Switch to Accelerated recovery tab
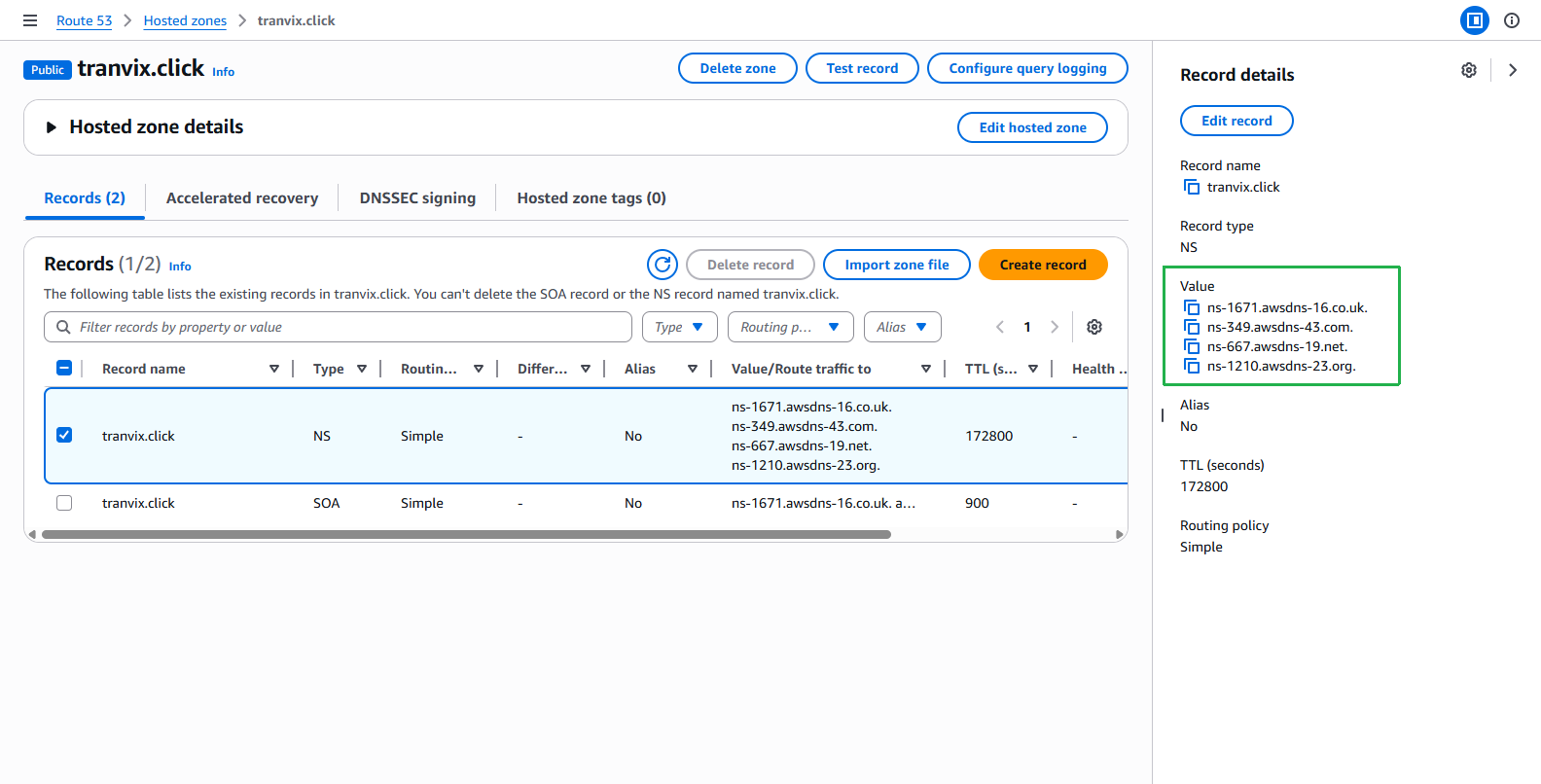 (242, 198)
